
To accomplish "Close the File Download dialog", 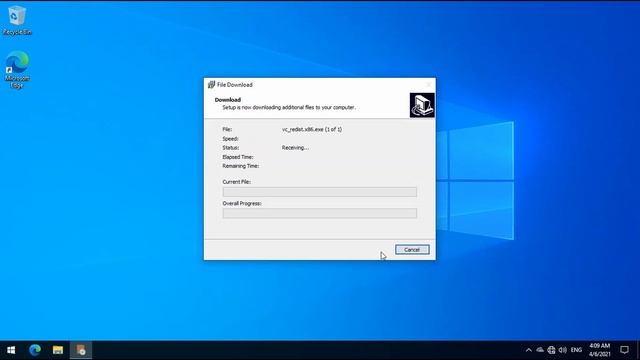I will point(429,84).
